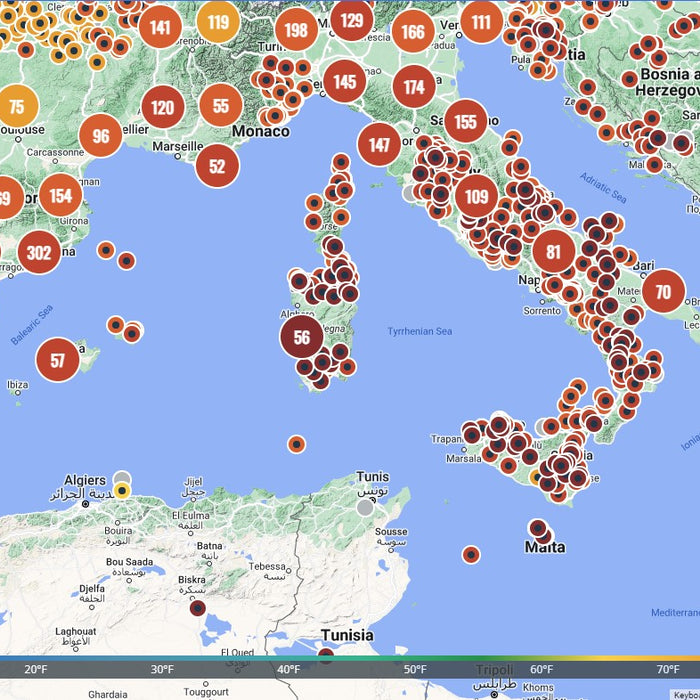Open the 56 cluster on Sardinia
This screenshot has width=700, height=700.
[x=301, y=338]
